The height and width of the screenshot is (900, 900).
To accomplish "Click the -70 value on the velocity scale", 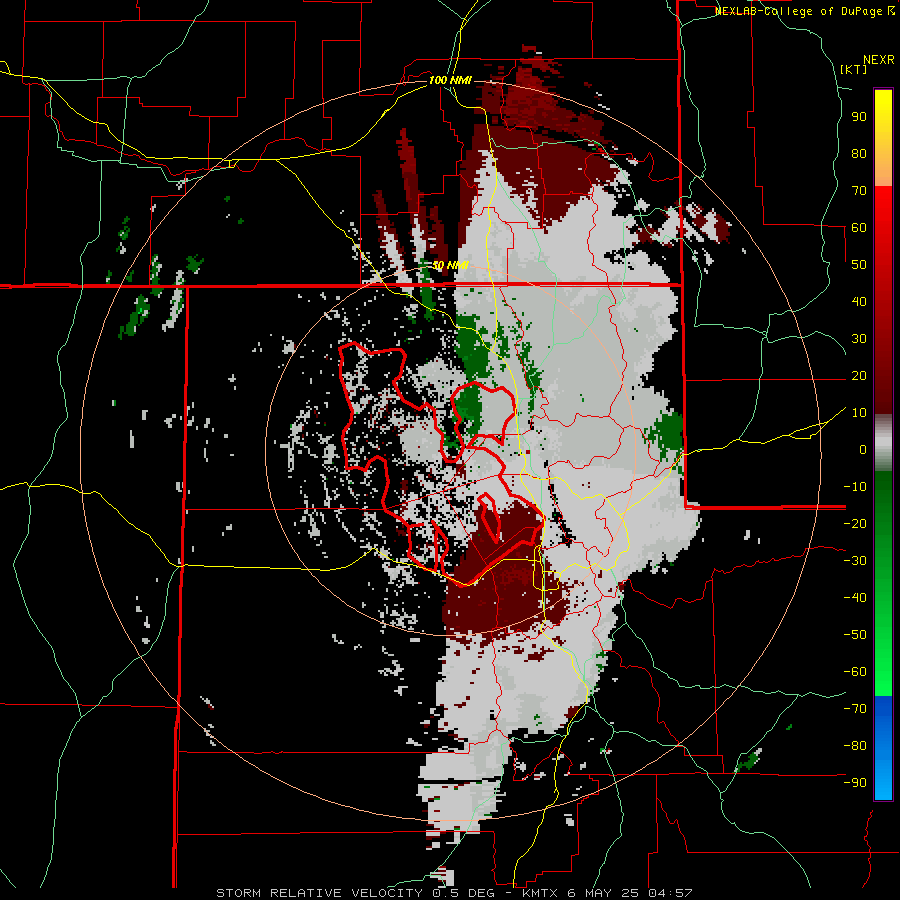I will 855,708.
